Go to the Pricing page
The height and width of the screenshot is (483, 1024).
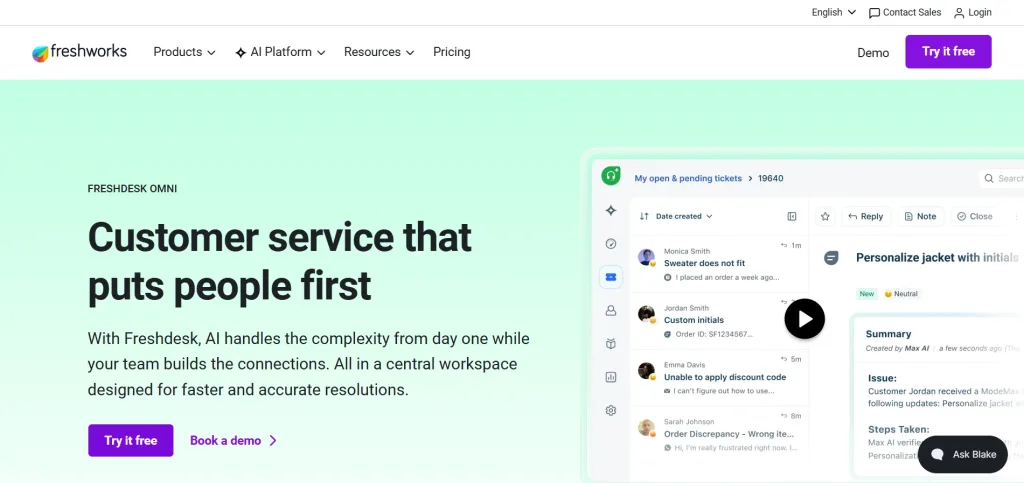click(x=451, y=52)
